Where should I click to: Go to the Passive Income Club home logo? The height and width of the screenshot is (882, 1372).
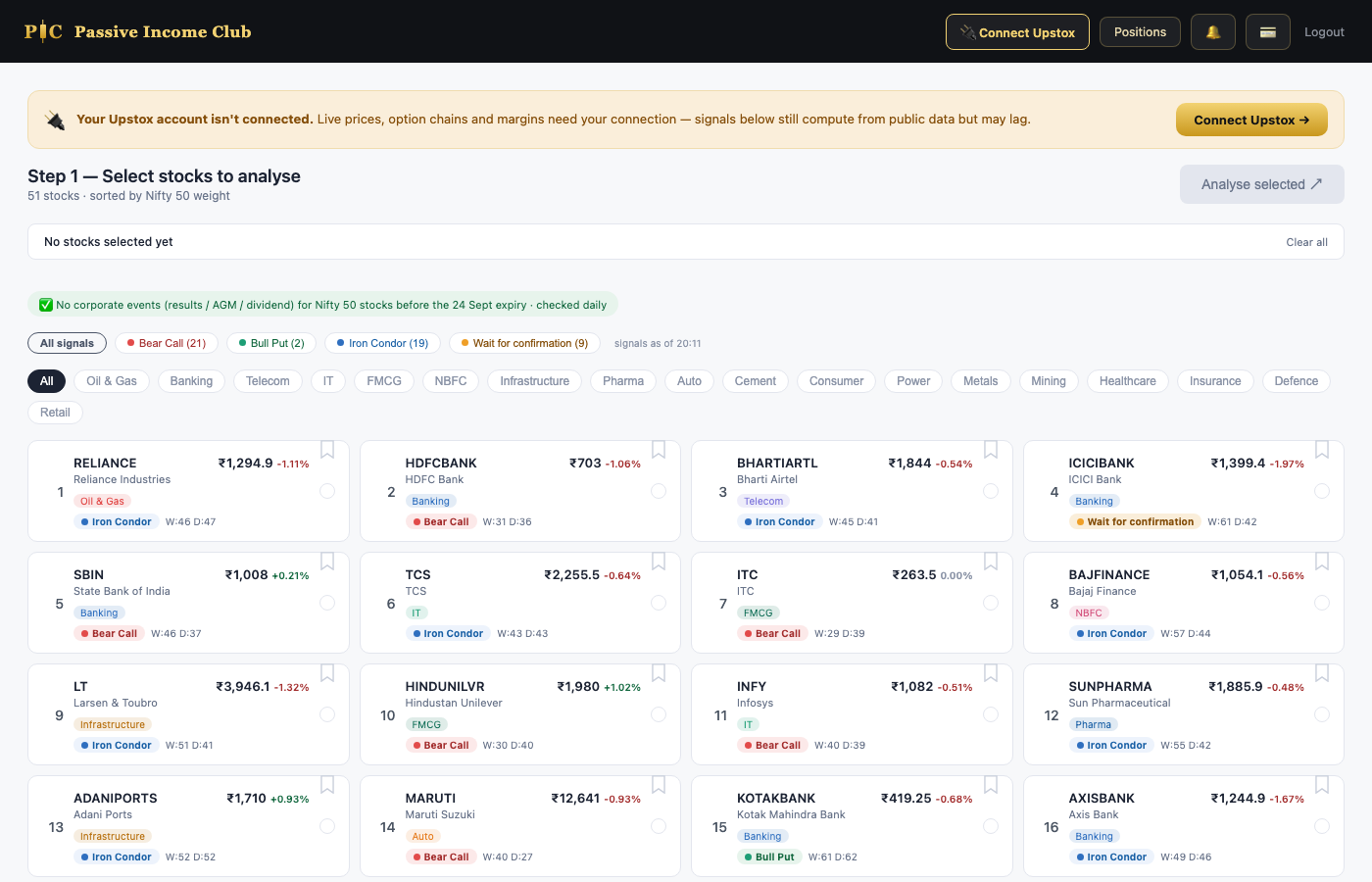pyautogui.click(x=138, y=31)
